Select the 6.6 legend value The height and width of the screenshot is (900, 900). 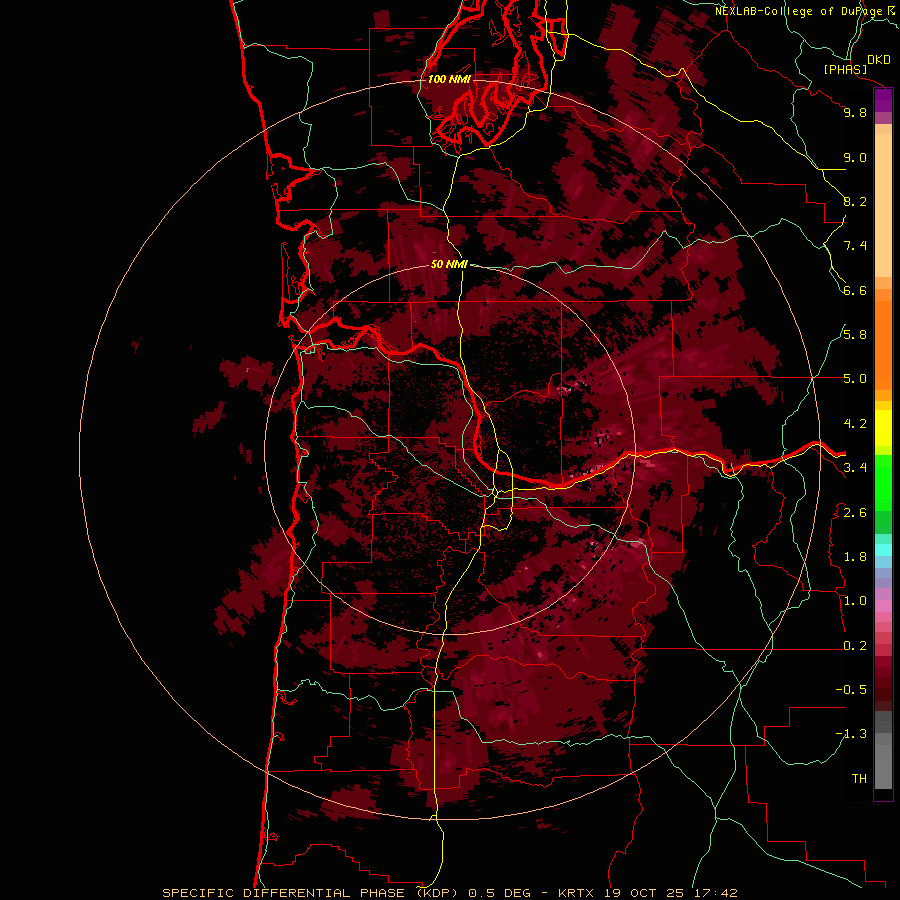(855, 290)
